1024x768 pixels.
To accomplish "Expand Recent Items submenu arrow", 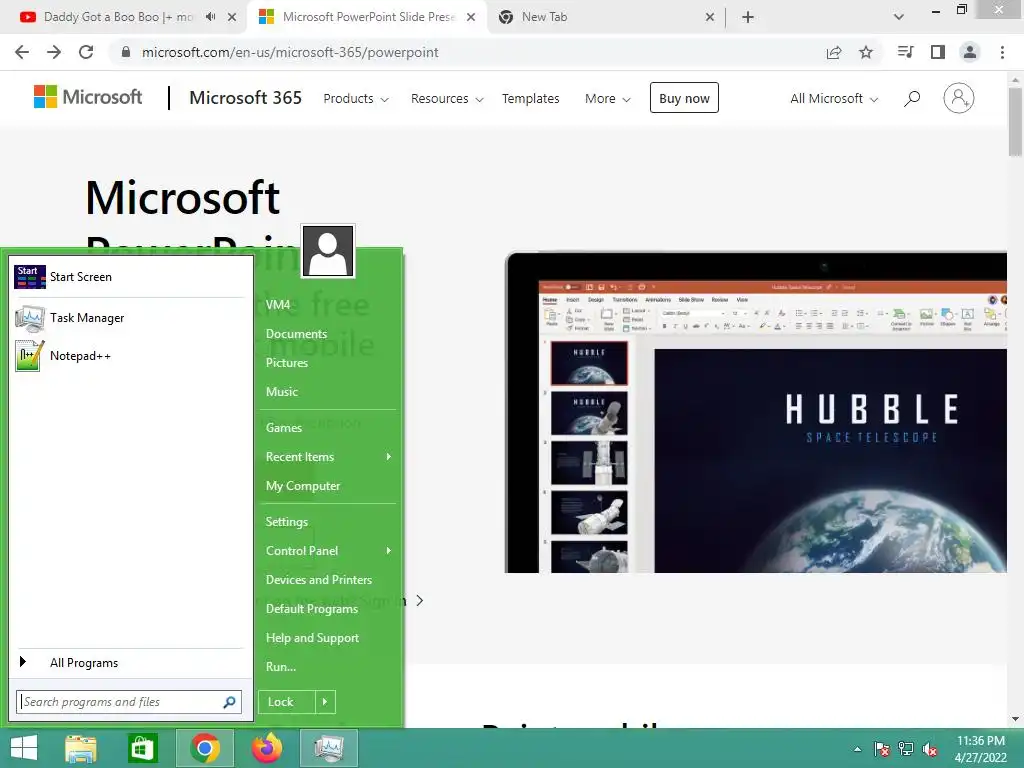I will tap(389, 457).
